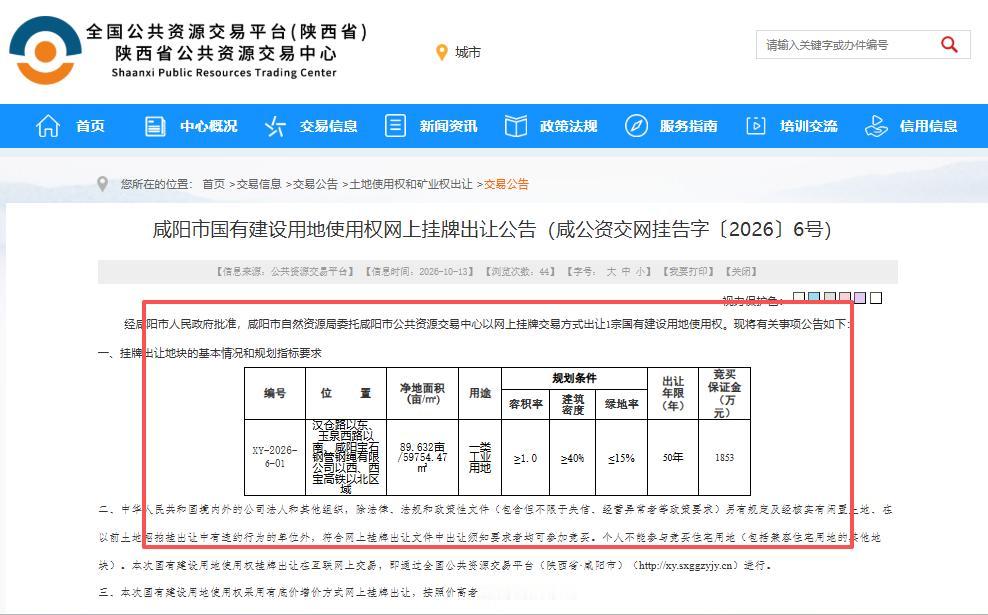
Task: Click the open book icon beside 政策法规
Action: click(515, 126)
